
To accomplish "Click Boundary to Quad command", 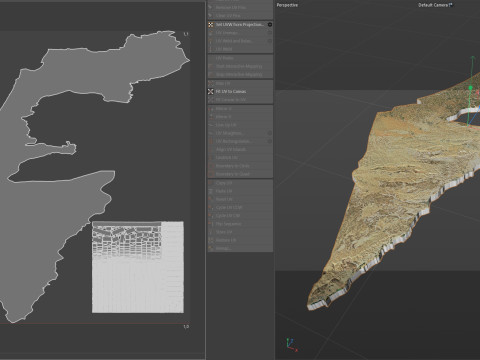I will tap(240, 174).
